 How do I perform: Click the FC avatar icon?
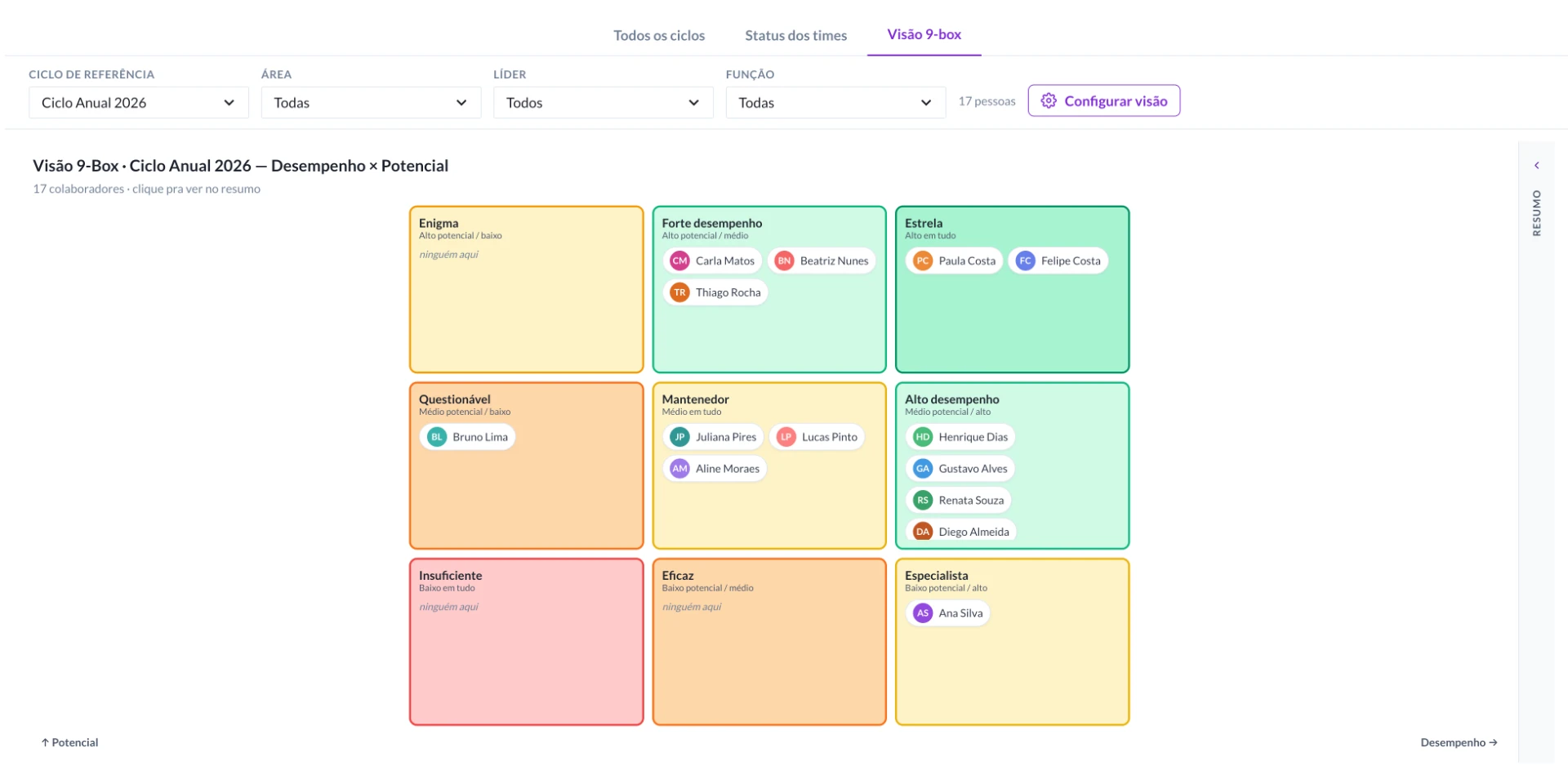pyautogui.click(x=1025, y=261)
